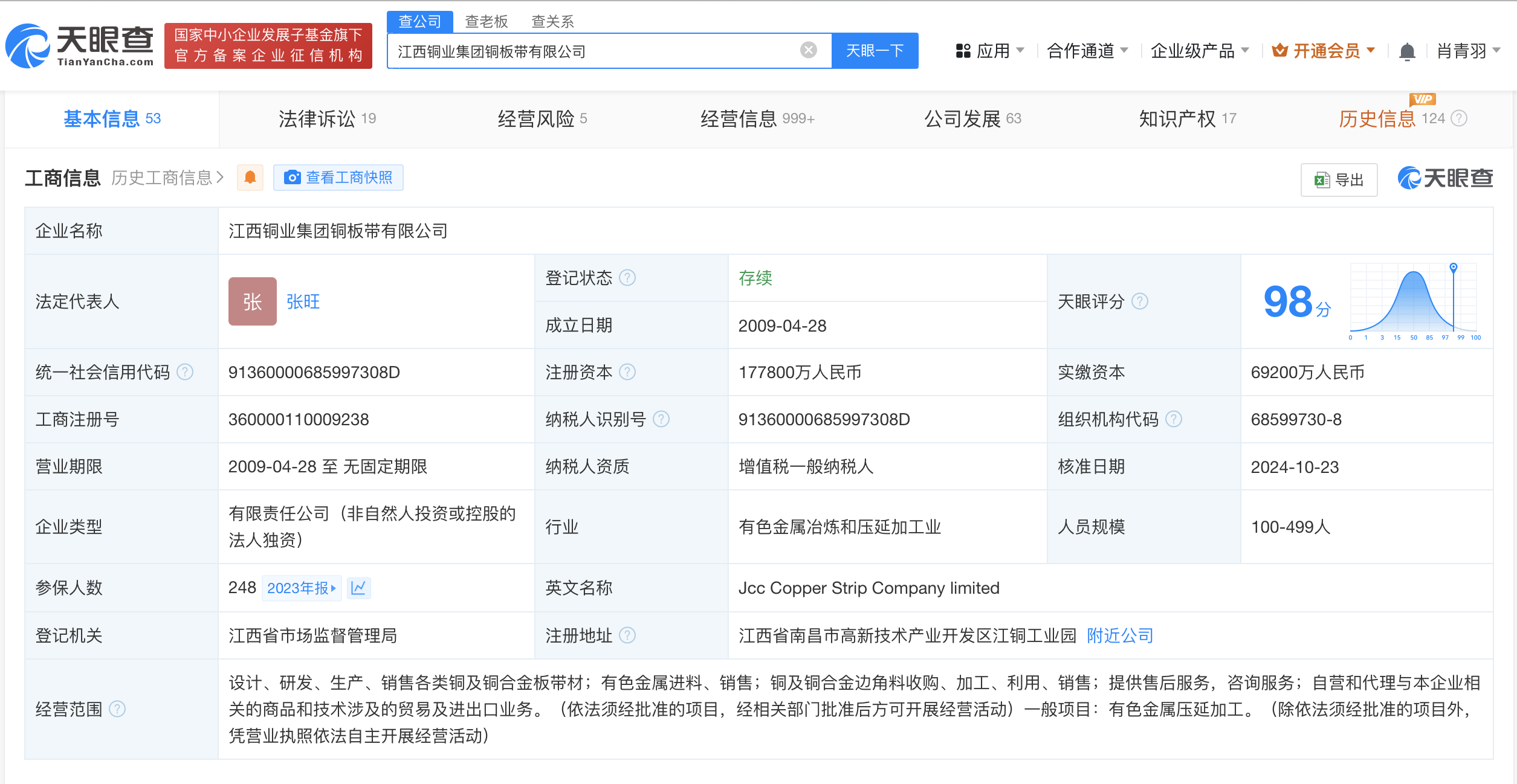This screenshot has width=1517, height=784.
Task: Open the 法律诉讼 tab
Action: 327,119
